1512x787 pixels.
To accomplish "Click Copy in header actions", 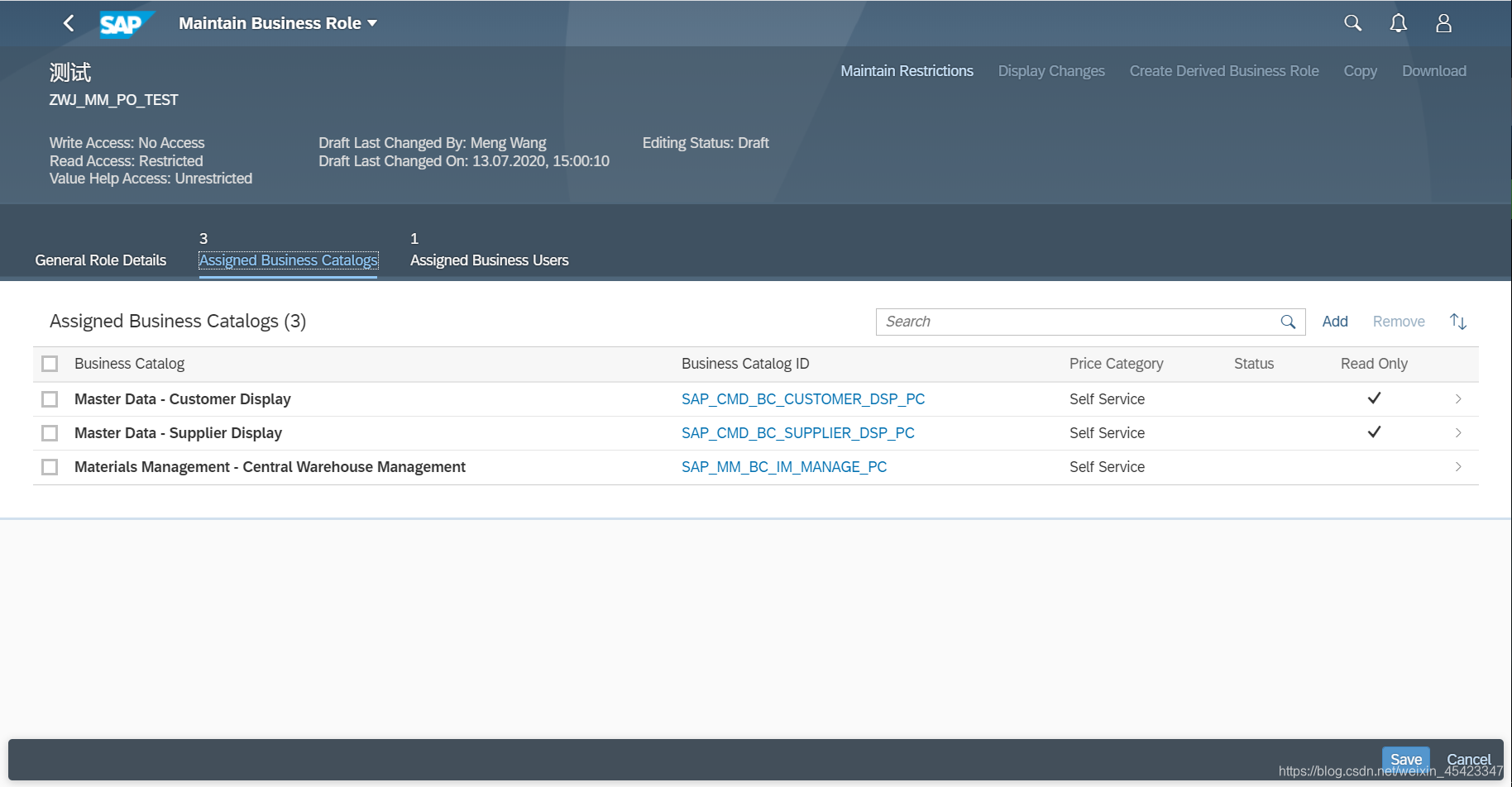I will pyautogui.click(x=1361, y=71).
